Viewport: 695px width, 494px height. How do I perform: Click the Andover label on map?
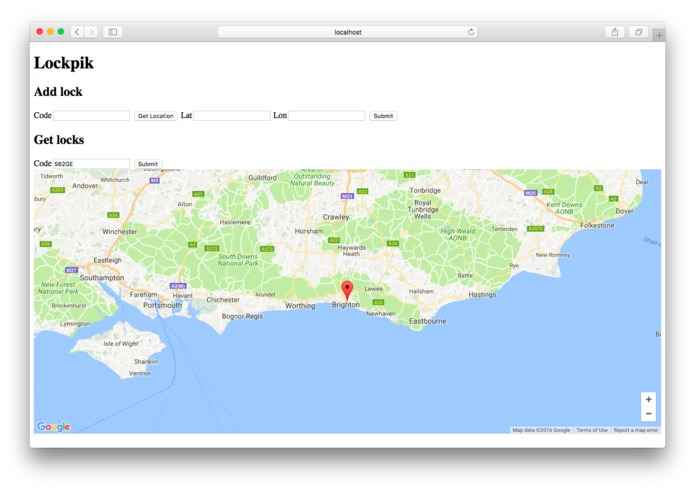[85, 186]
